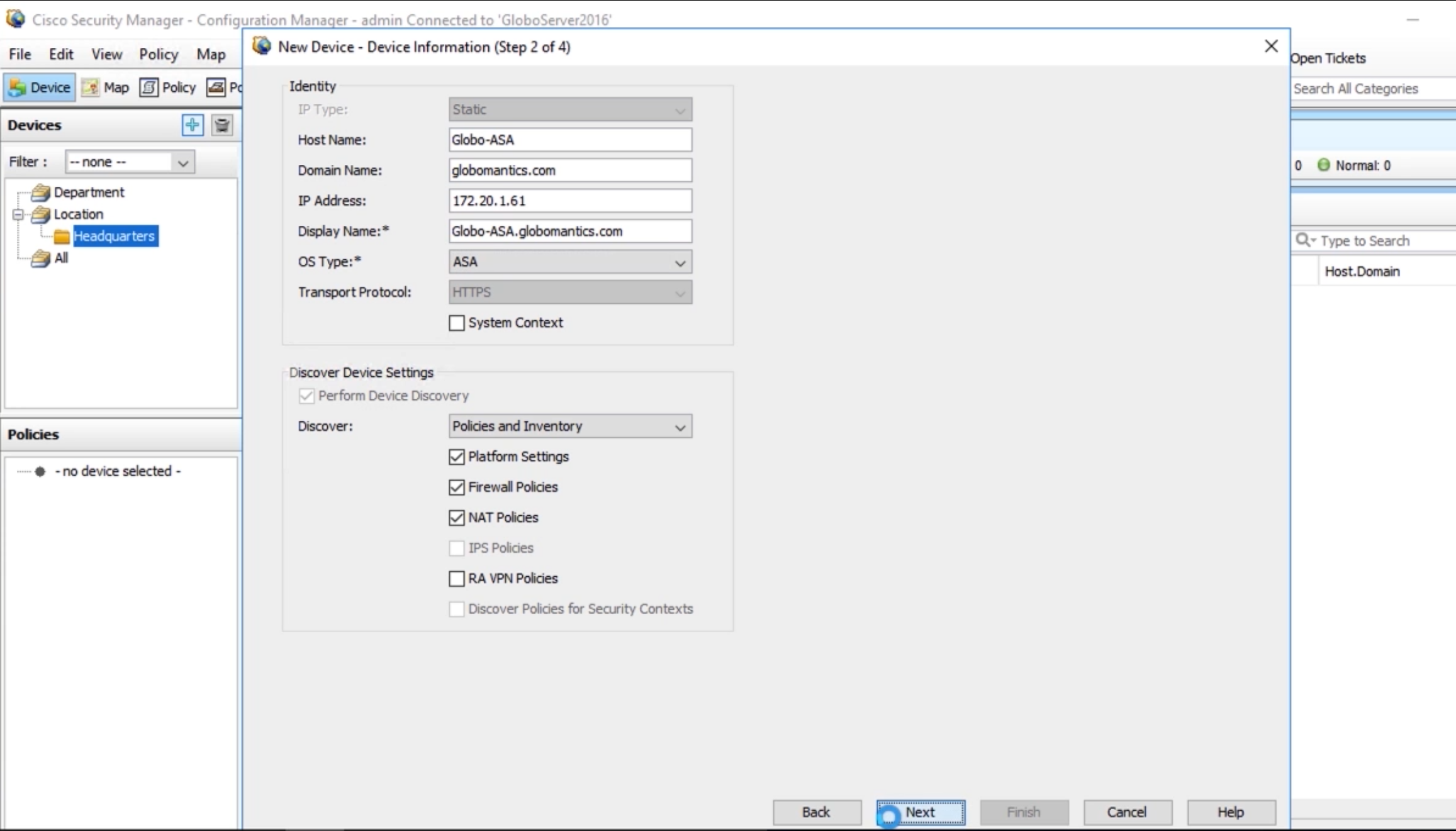Toggle Discover Policies for Security Contexts
Image resolution: width=1456 pixels, height=831 pixels.
[x=457, y=609]
